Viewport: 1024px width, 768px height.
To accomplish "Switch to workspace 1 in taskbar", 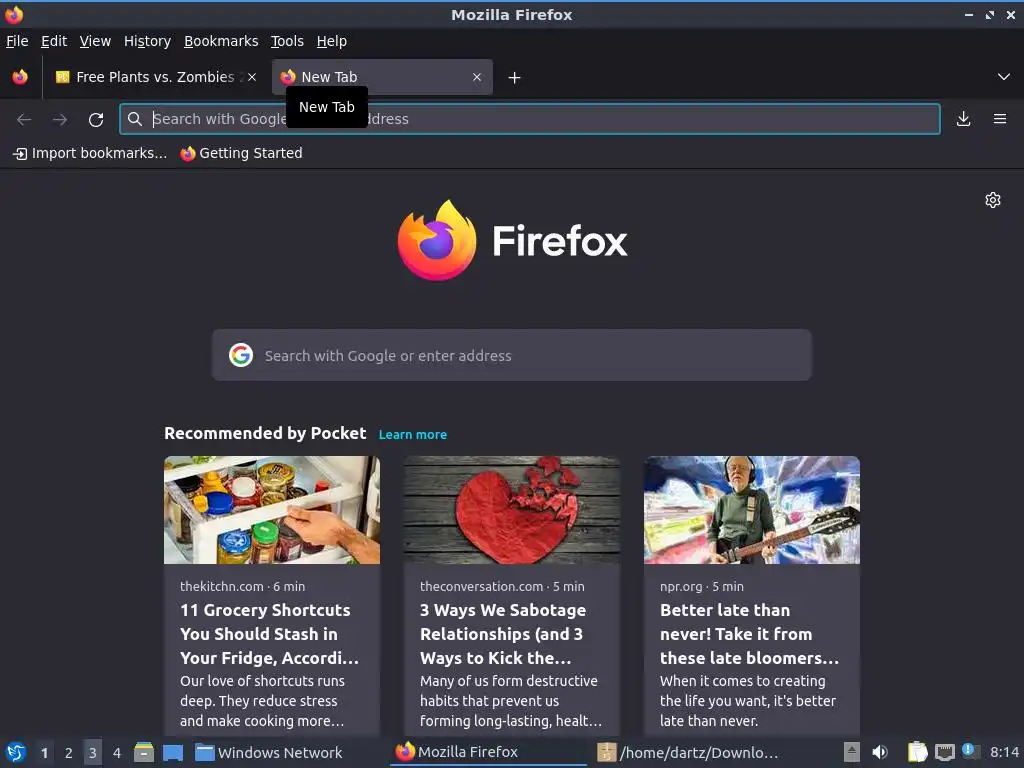I will click(x=44, y=753).
